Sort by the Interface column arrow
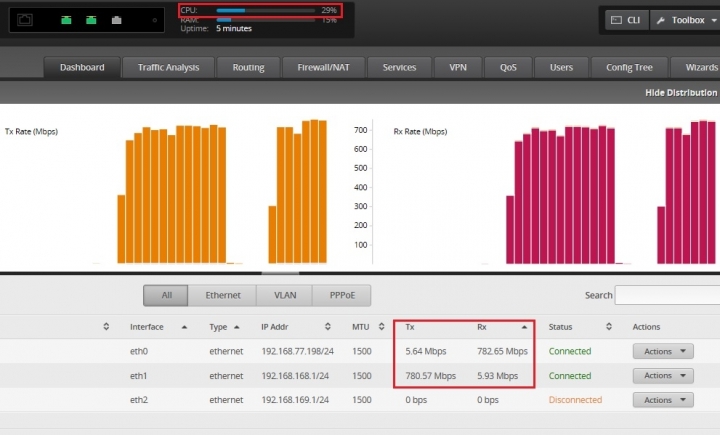 tap(184, 327)
